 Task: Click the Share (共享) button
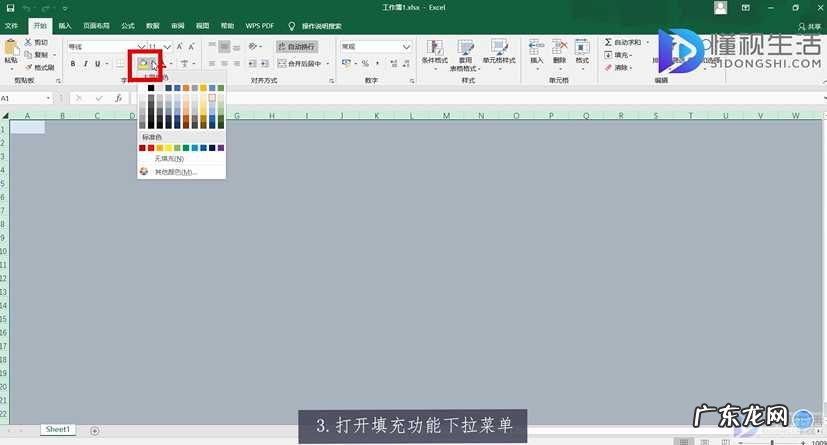810,26
